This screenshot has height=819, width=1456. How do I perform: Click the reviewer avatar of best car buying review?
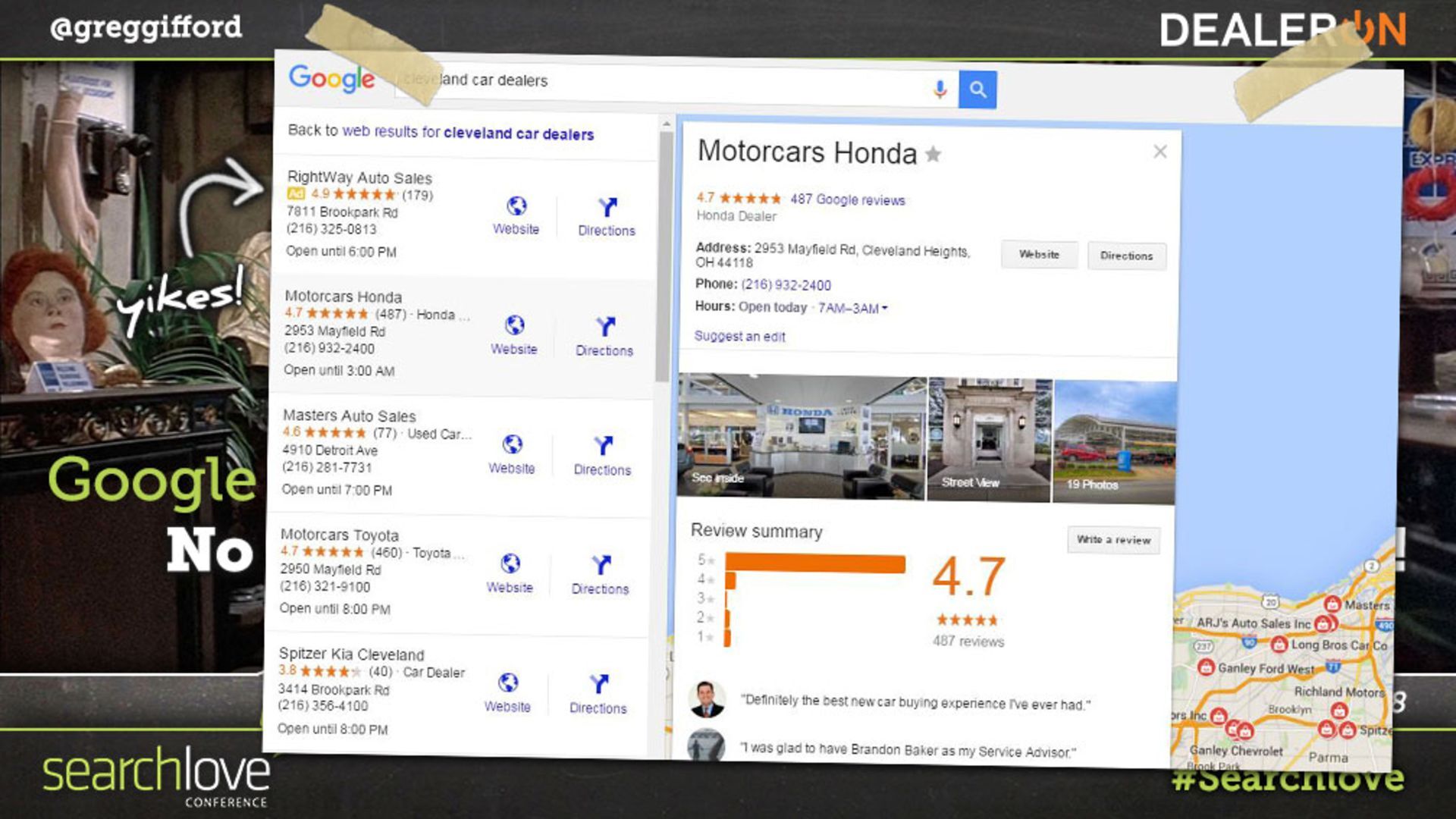707,699
